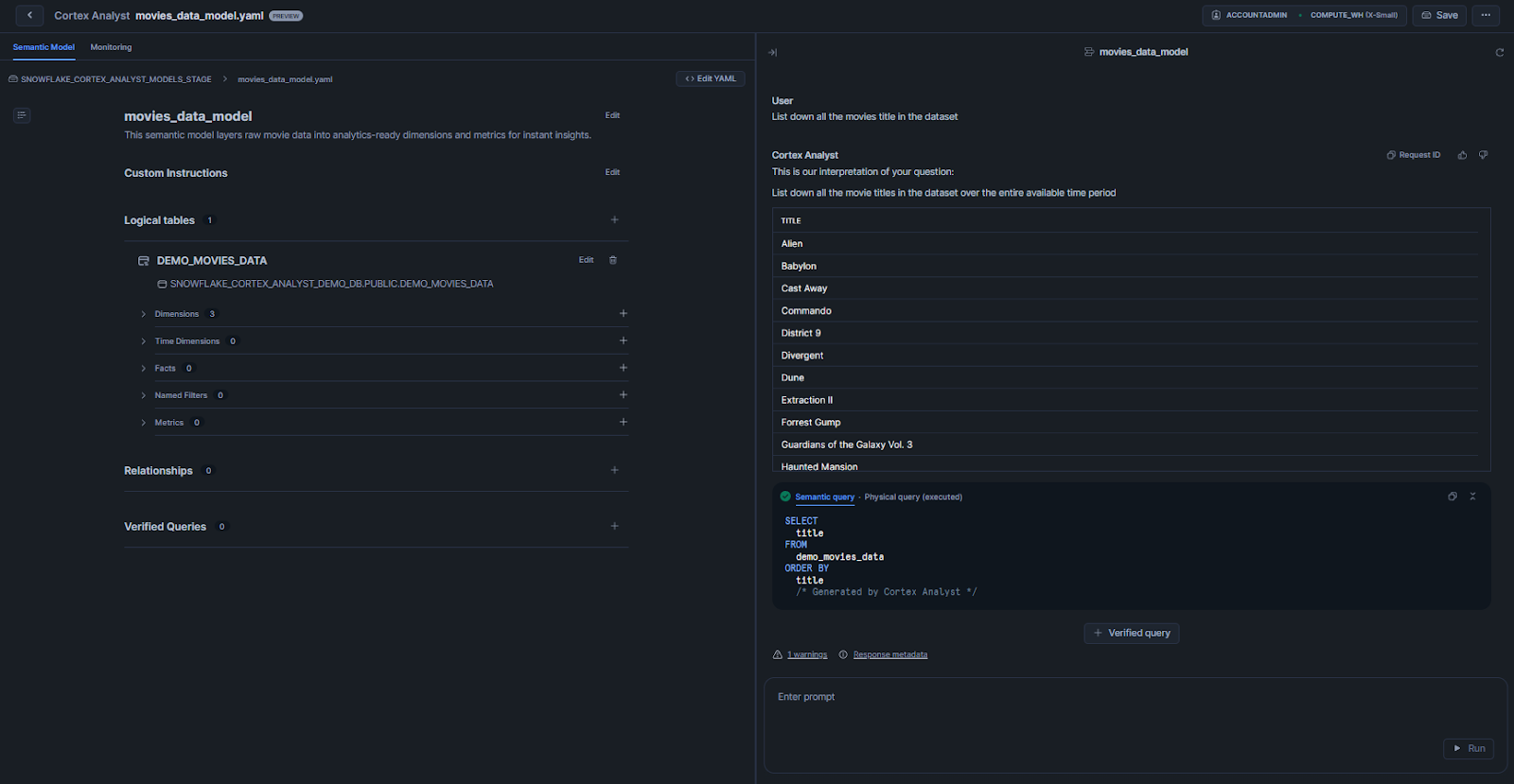1514x784 pixels.
Task: Copy the Request ID for this response
Action: click(x=1414, y=154)
